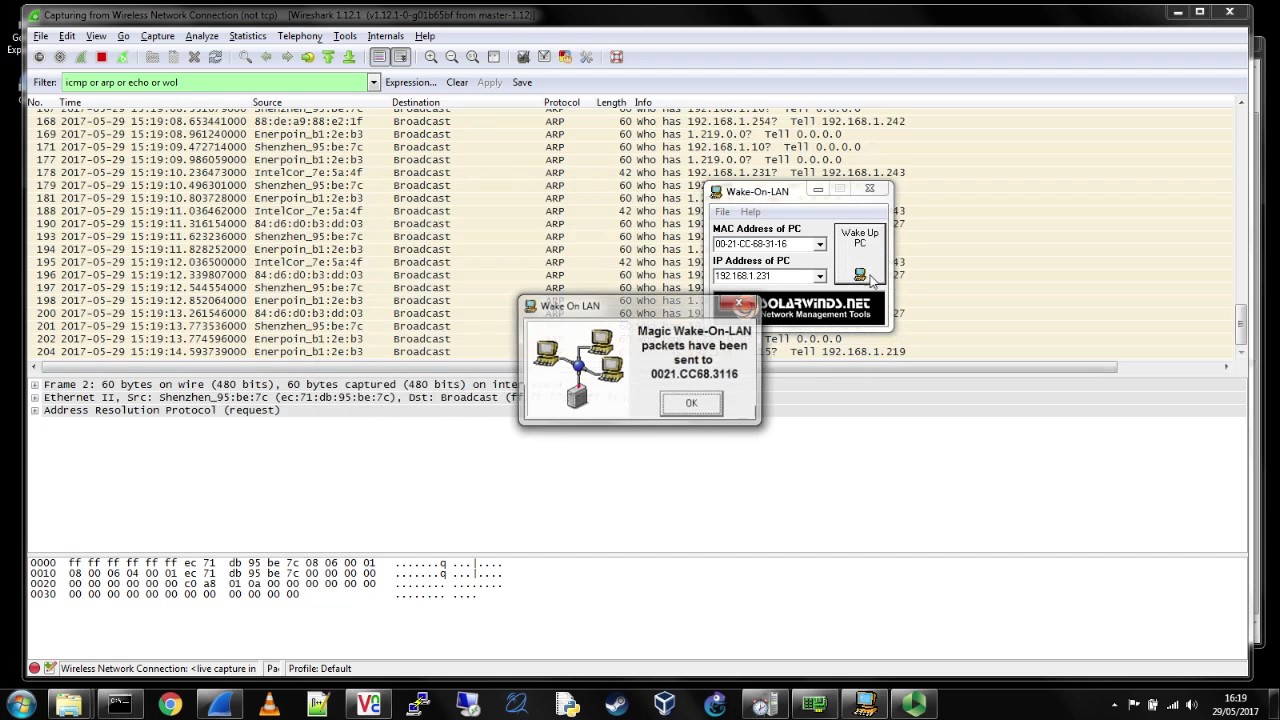
Task: Reload the capture file icon
Action: [215, 57]
